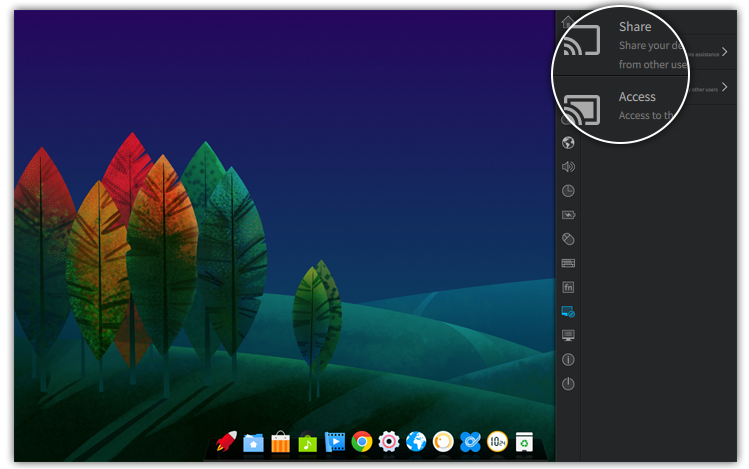Open Shortcuts fn icon in sidebar
Image resolution: width=749 pixels, height=469 pixels.
[568, 287]
